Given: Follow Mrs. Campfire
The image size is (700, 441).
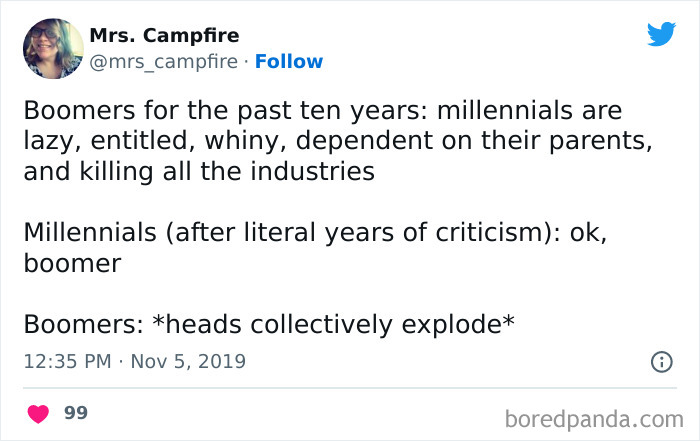Looking at the screenshot, I should [x=289, y=62].
